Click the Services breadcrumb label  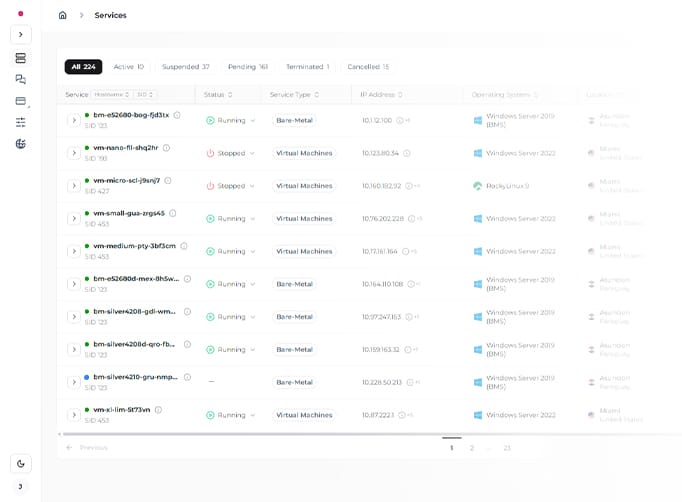pos(110,15)
